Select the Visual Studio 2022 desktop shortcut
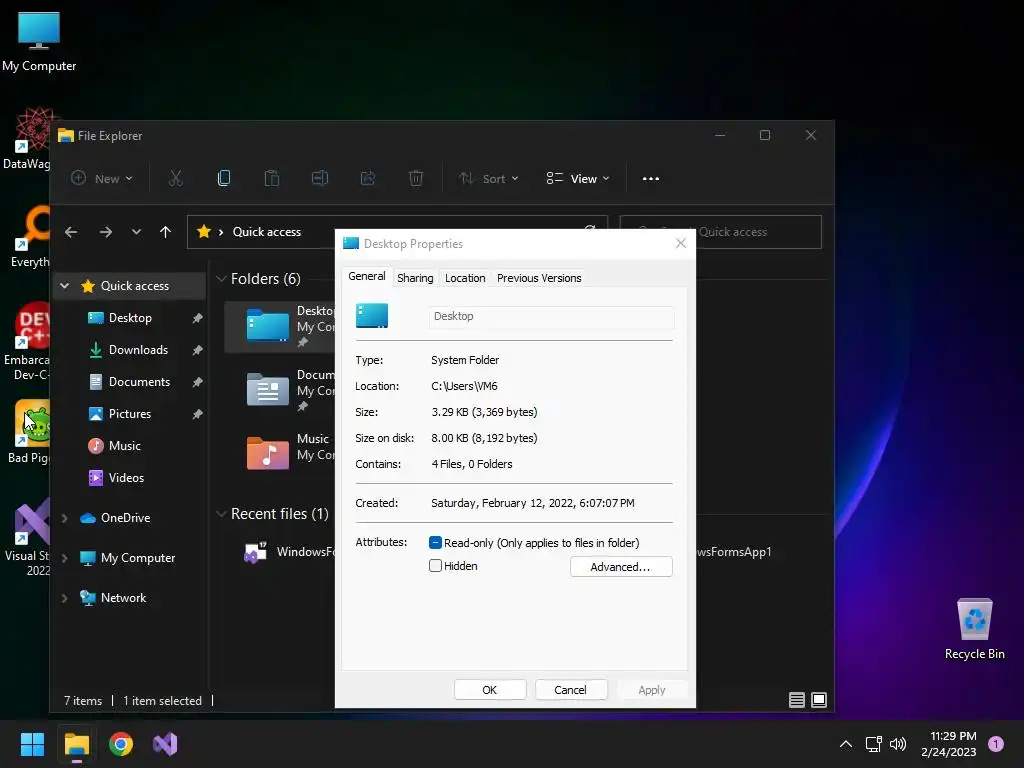The height and width of the screenshot is (768, 1024). 26,539
